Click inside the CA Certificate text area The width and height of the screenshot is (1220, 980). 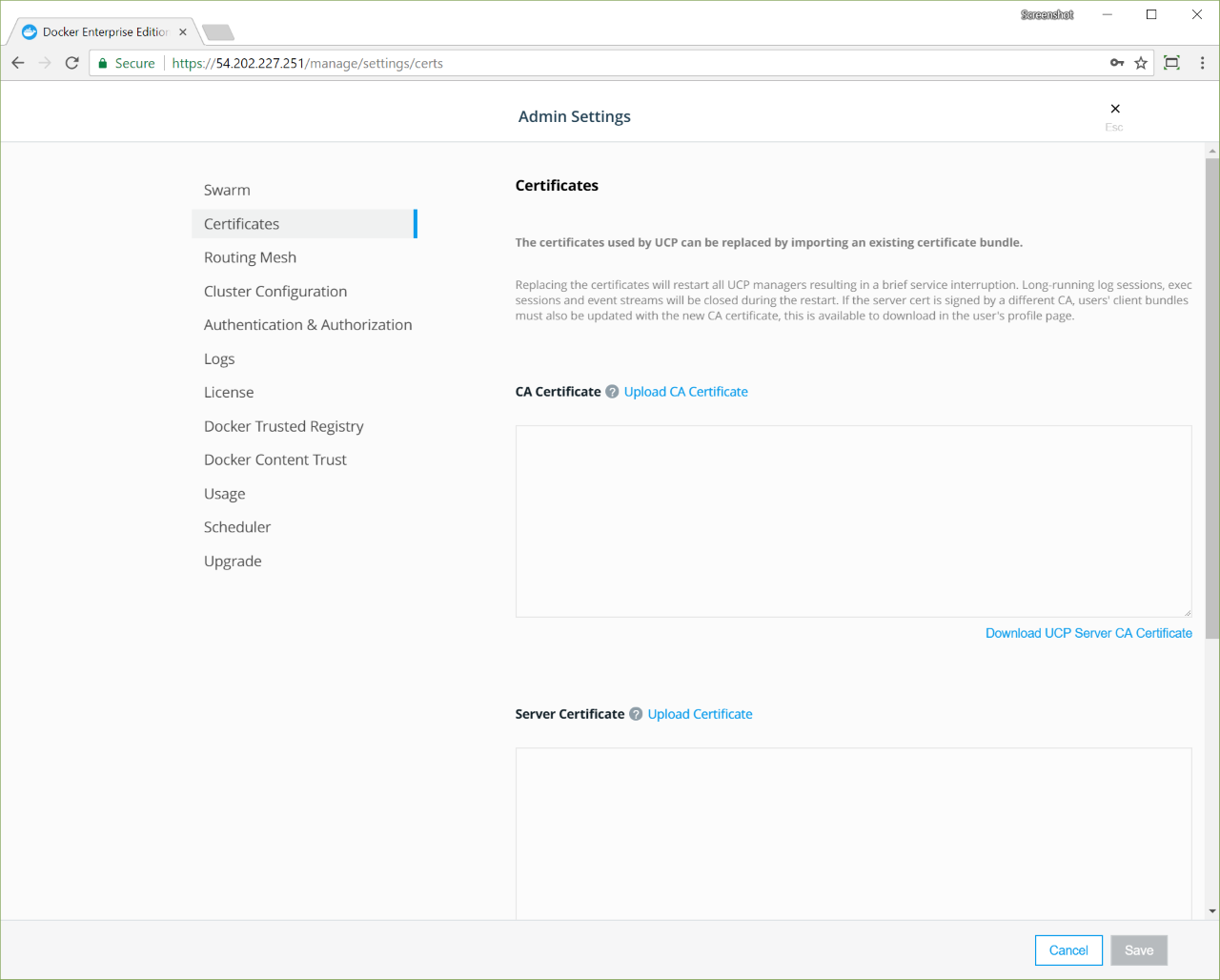point(853,521)
